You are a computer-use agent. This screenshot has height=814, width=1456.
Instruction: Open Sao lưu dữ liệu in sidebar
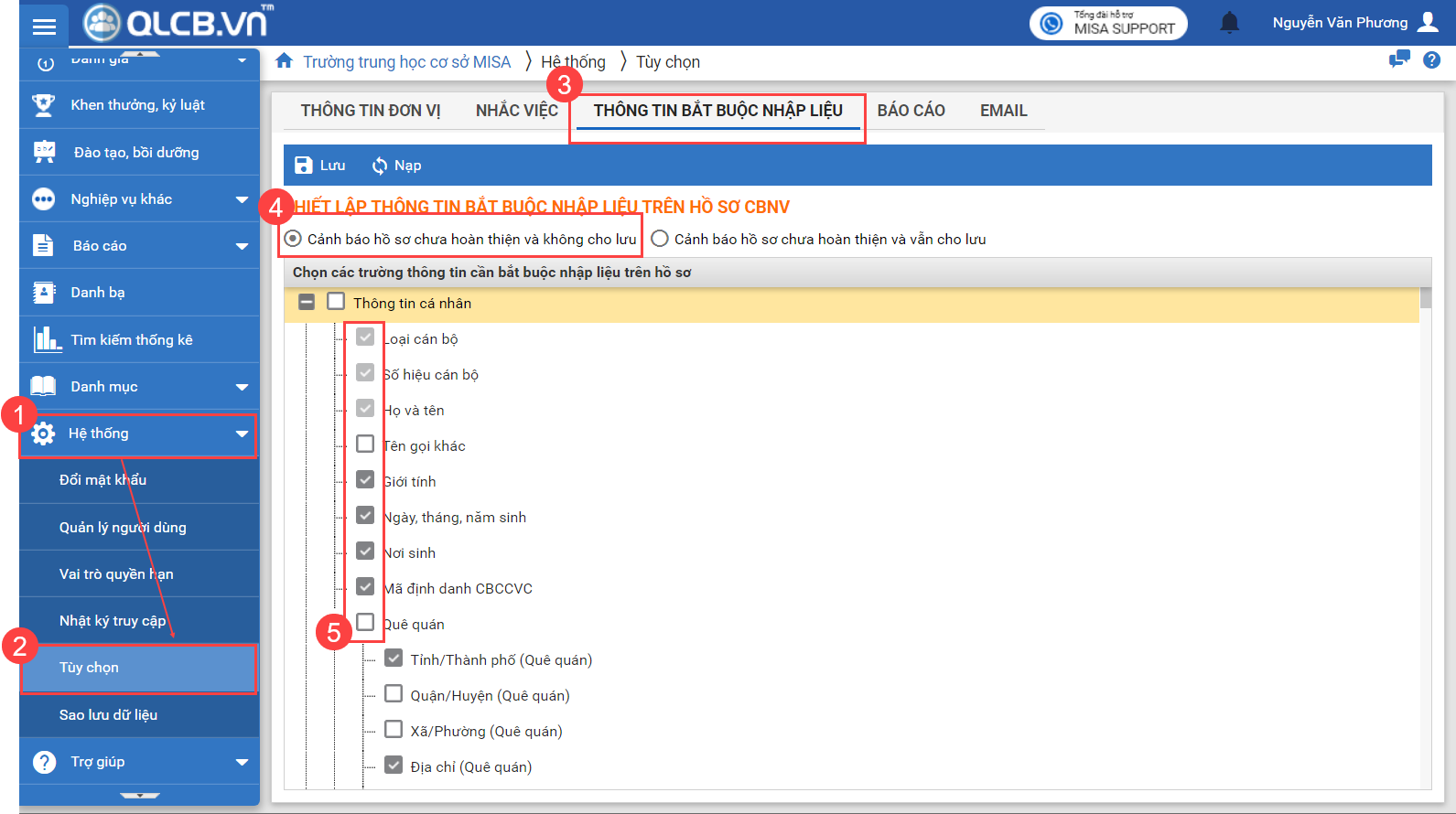pyautogui.click(x=108, y=714)
